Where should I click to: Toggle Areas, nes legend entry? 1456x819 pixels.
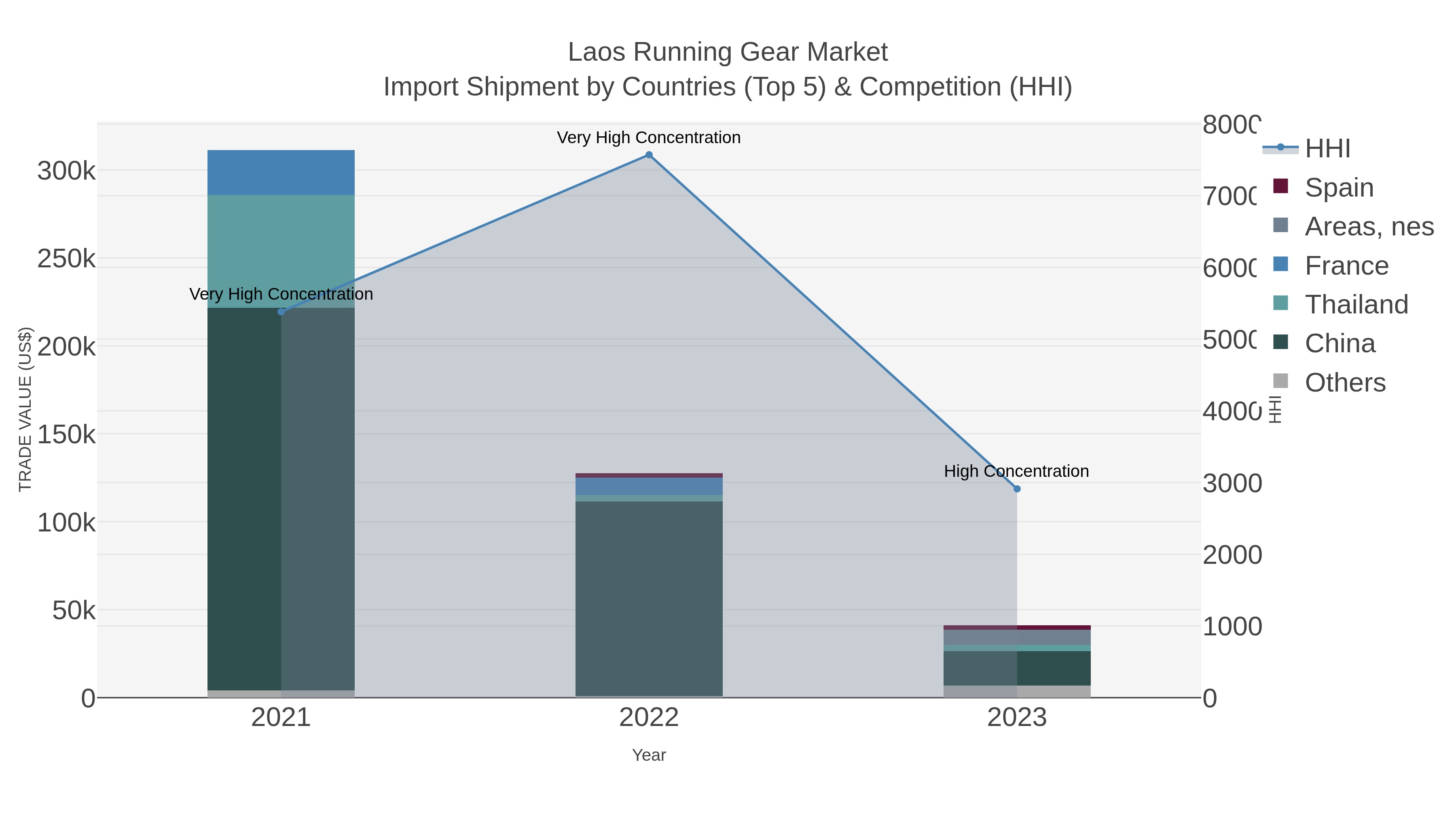pos(1354,226)
